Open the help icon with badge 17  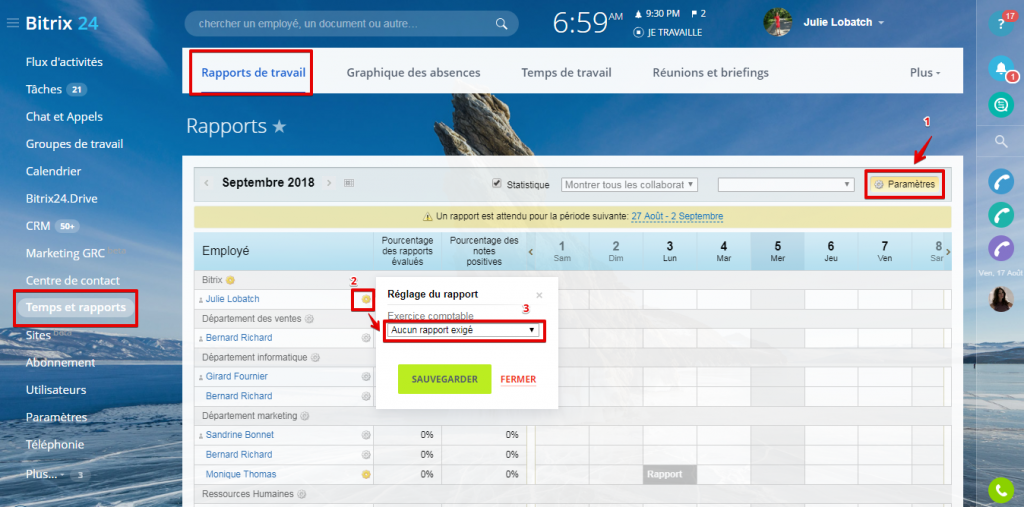(x=1000, y=24)
